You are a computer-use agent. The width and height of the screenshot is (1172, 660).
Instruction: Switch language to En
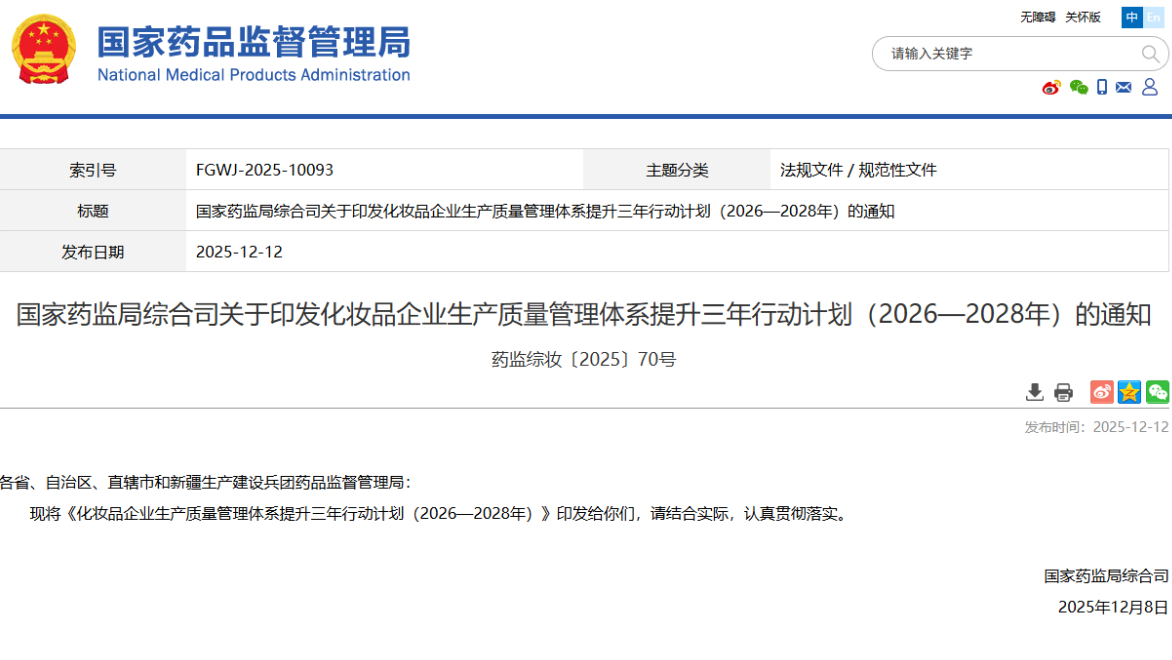(1154, 17)
